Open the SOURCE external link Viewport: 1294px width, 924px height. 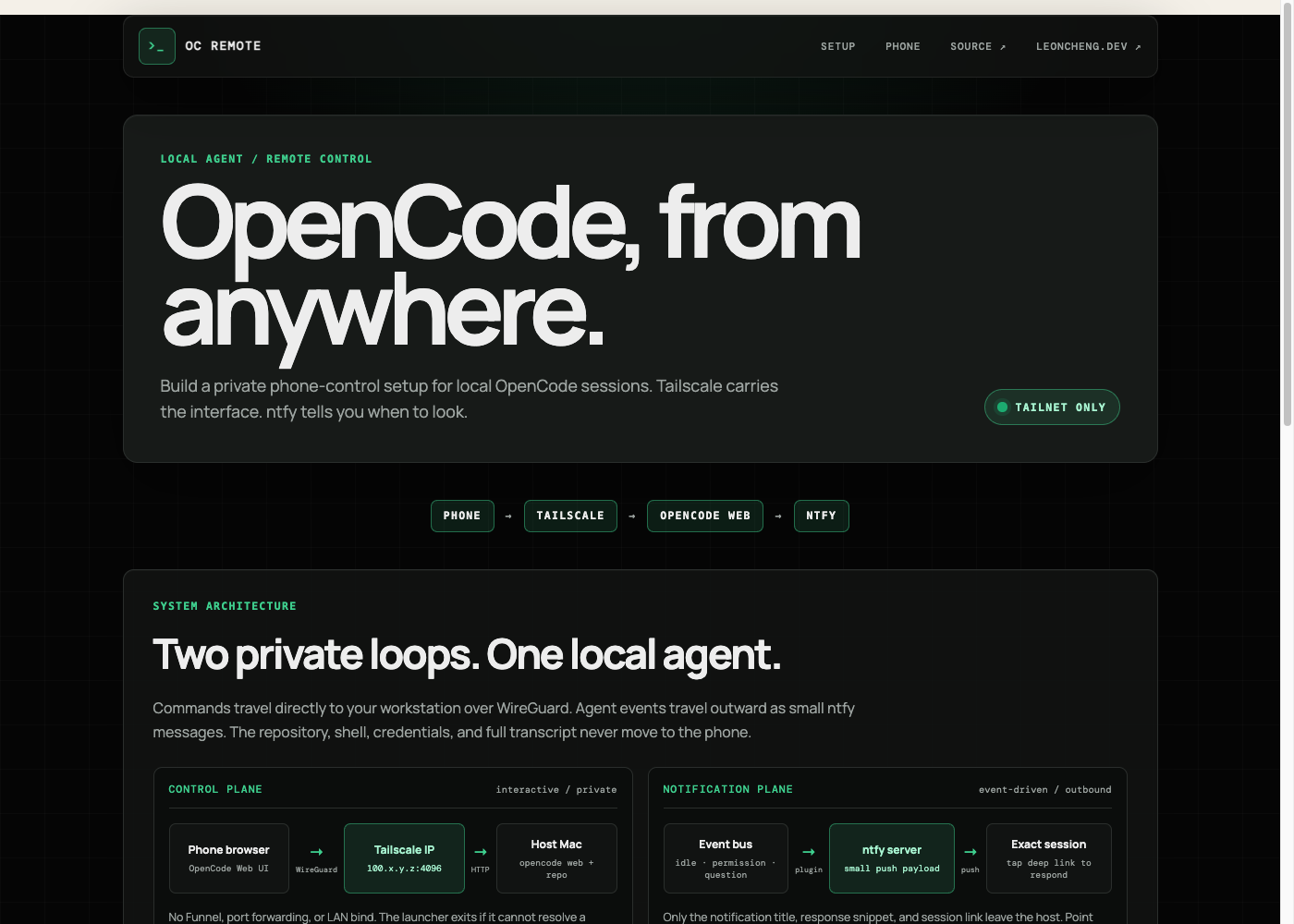(978, 46)
